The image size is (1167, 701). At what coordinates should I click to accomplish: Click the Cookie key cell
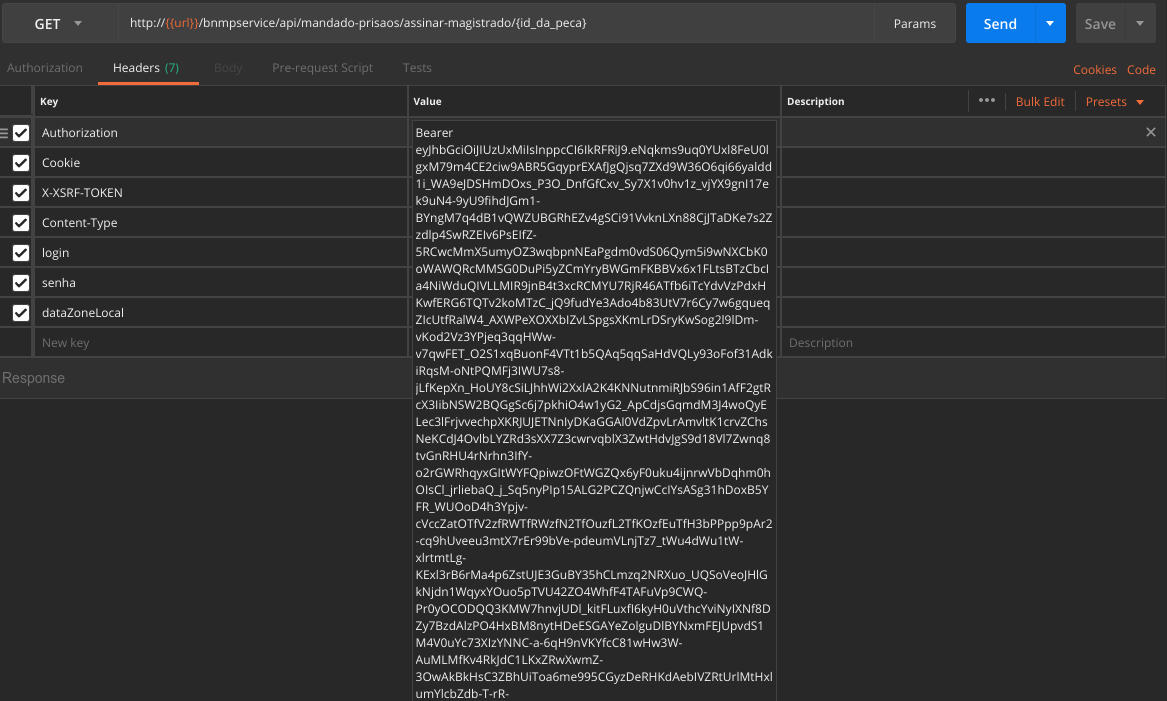click(221, 162)
